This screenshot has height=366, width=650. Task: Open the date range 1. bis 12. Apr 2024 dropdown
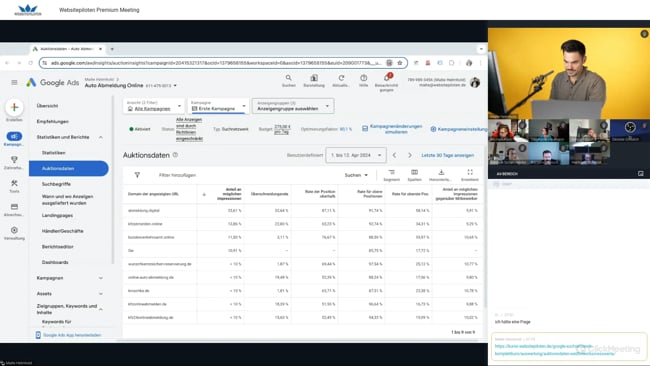(356, 155)
